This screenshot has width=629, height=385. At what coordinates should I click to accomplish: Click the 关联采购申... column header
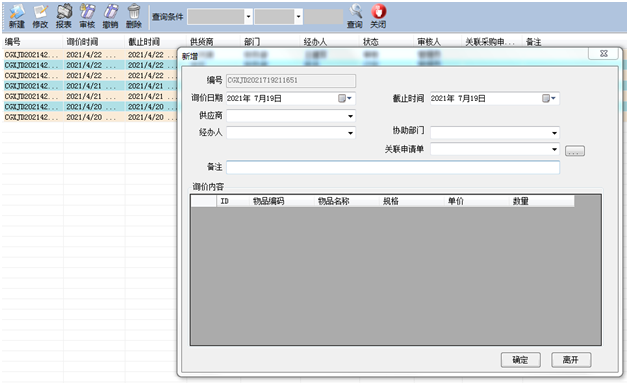(493, 42)
